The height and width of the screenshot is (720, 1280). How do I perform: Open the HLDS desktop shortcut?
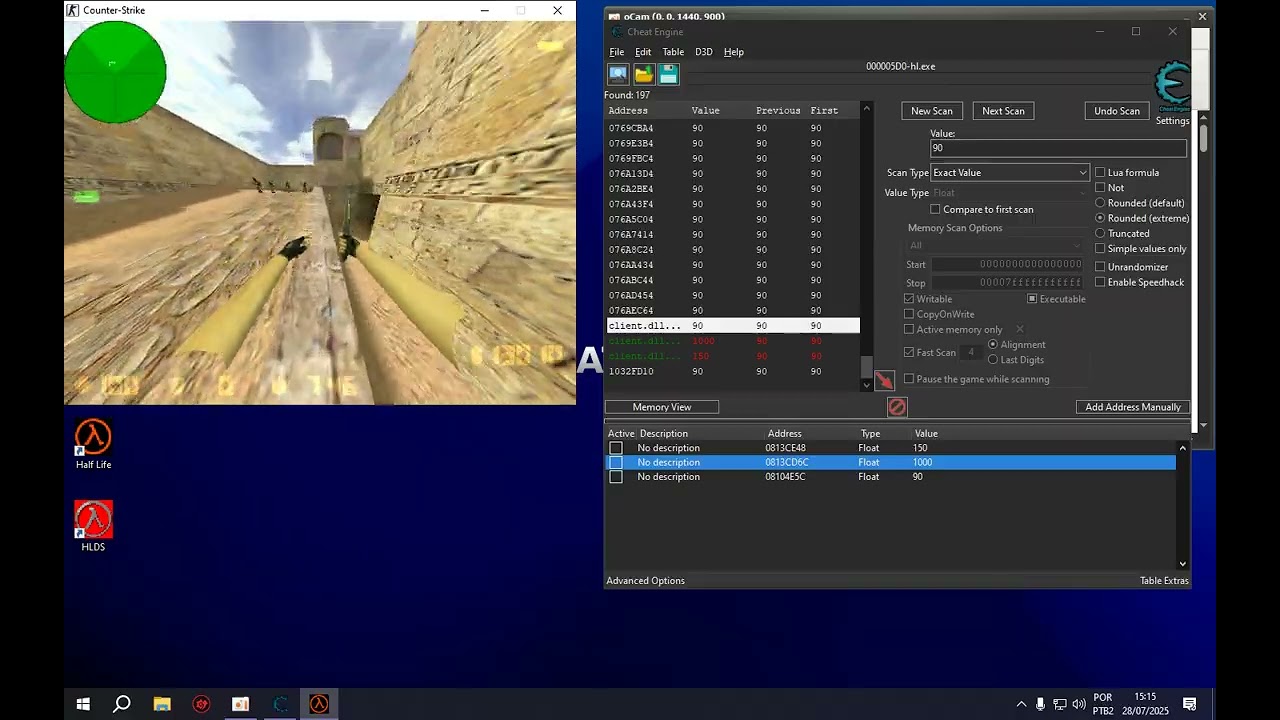pos(93,527)
